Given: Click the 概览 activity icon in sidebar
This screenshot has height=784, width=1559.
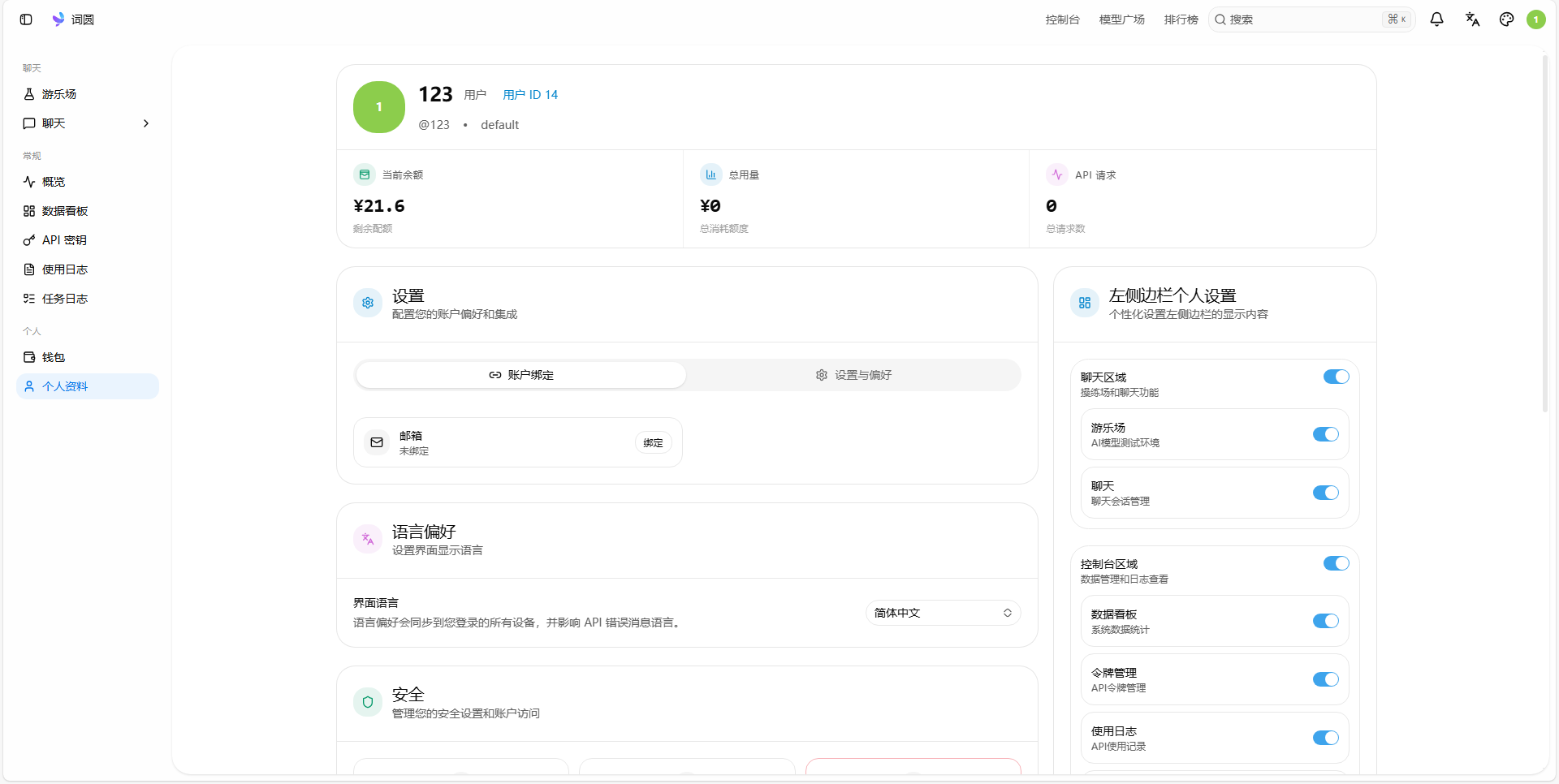Looking at the screenshot, I should (29, 182).
